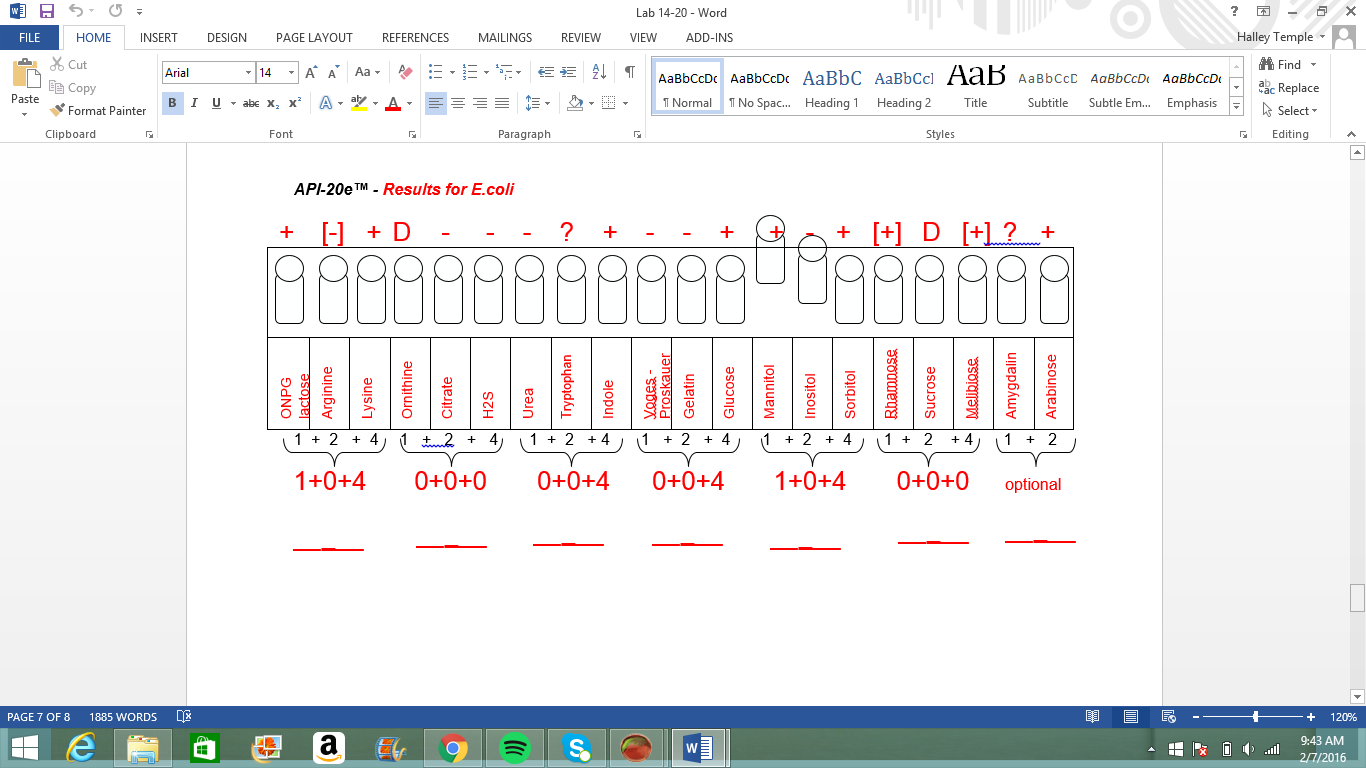Show or hide paragraph marks

[x=629, y=73]
